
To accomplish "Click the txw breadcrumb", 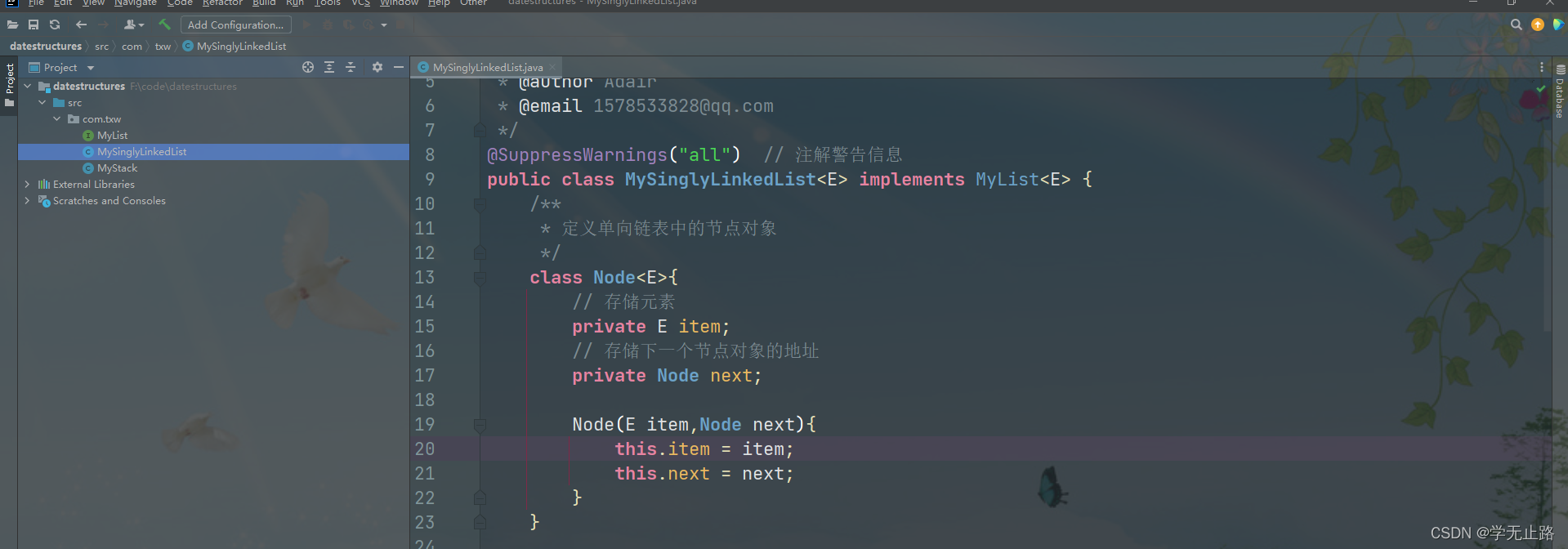I will tap(163, 47).
